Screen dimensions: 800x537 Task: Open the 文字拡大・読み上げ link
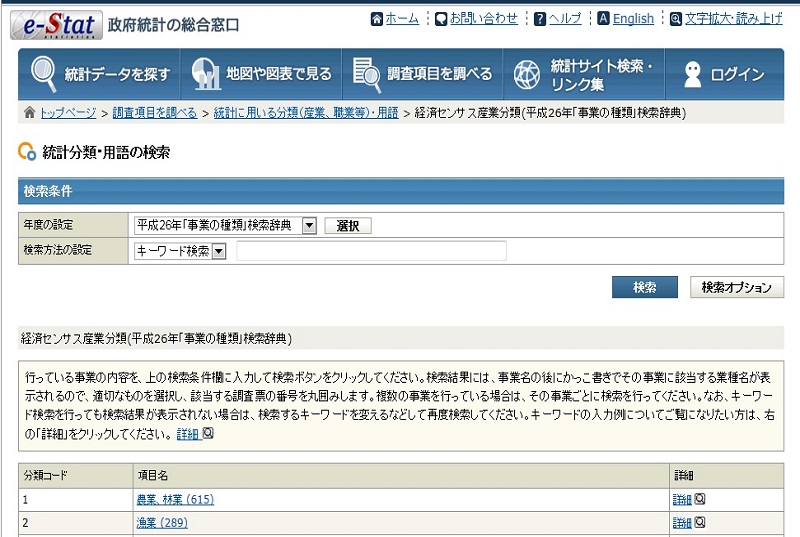coord(733,19)
